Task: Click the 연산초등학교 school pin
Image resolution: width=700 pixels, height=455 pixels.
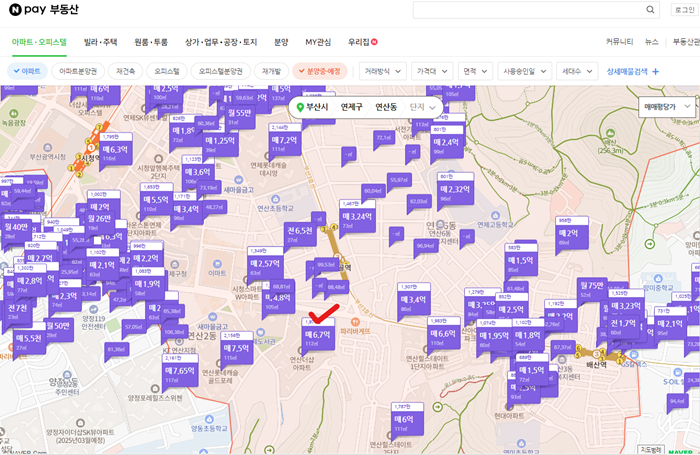Action: [x=275, y=199]
